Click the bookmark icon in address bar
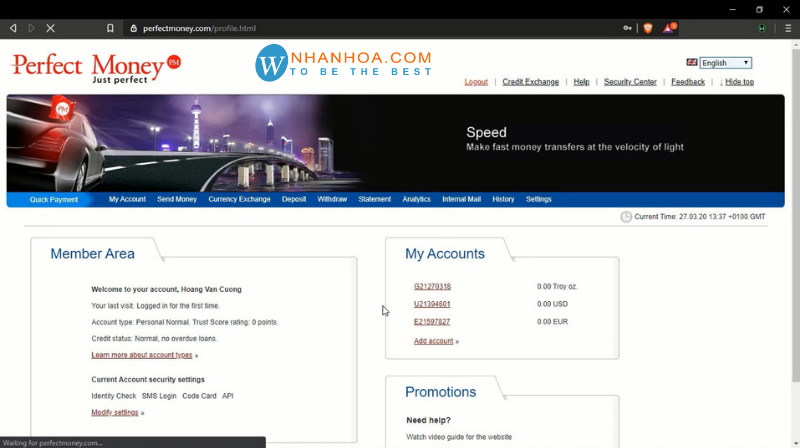The width and height of the screenshot is (800, 448). click(110, 28)
